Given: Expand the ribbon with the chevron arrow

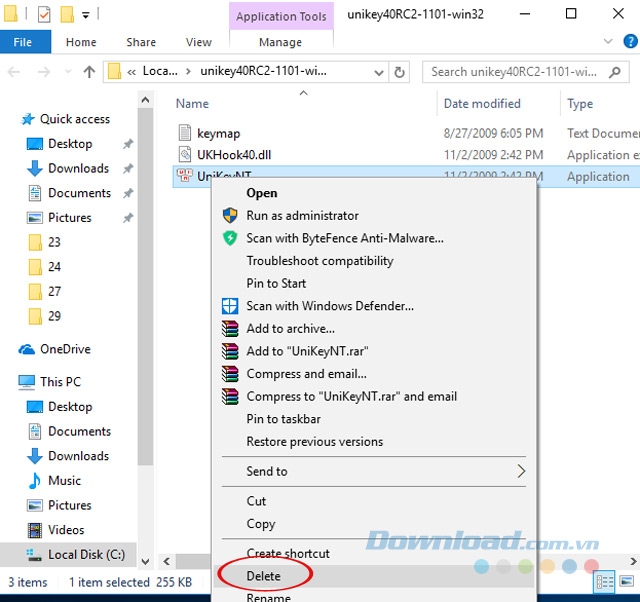Looking at the screenshot, I should (x=608, y=41).
